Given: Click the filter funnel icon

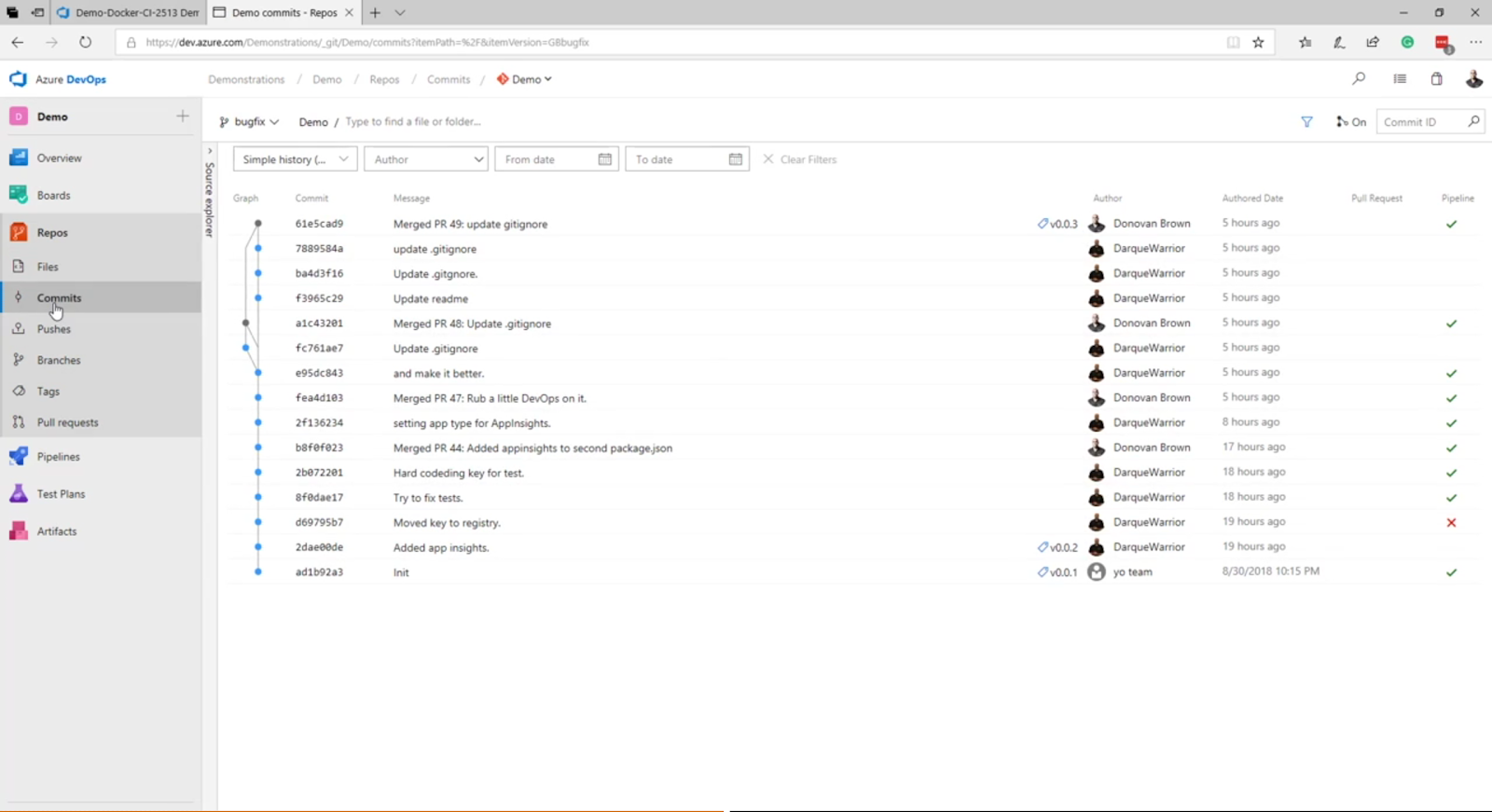Looking at the screenshot, I should [1306, 122].
